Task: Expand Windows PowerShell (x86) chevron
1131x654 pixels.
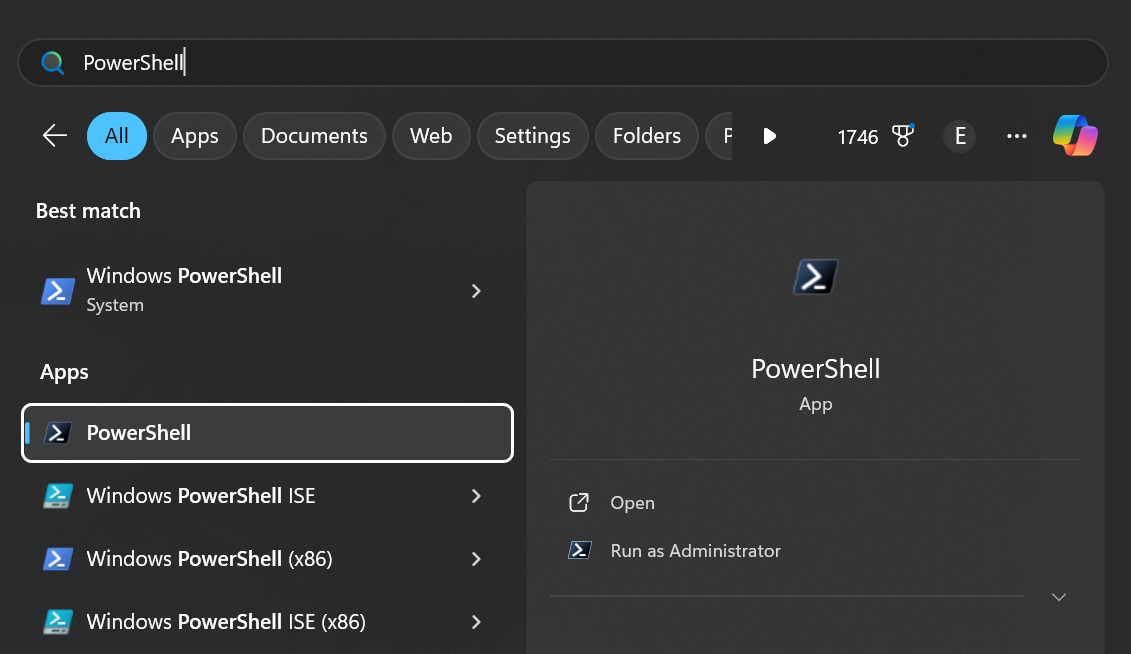Action: coord(476,559)
